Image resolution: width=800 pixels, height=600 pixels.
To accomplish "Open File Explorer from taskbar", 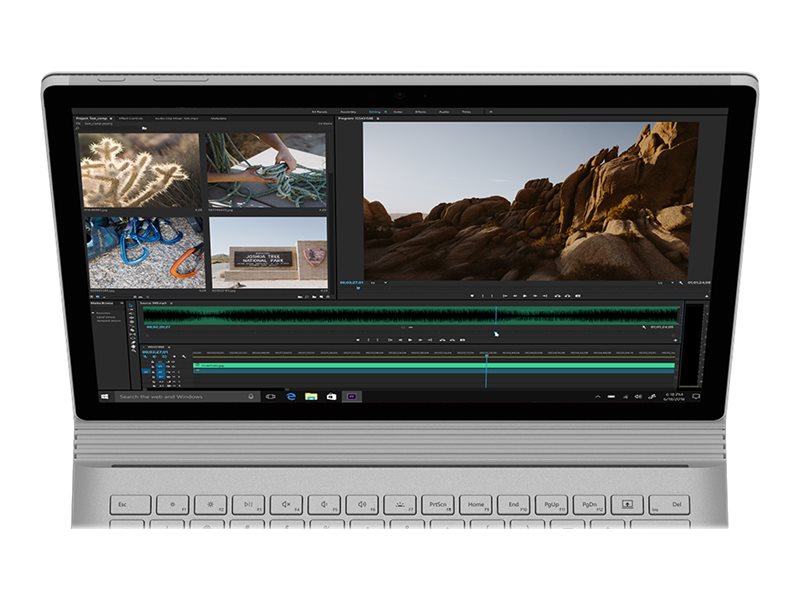I will click(x=311, y=396).
